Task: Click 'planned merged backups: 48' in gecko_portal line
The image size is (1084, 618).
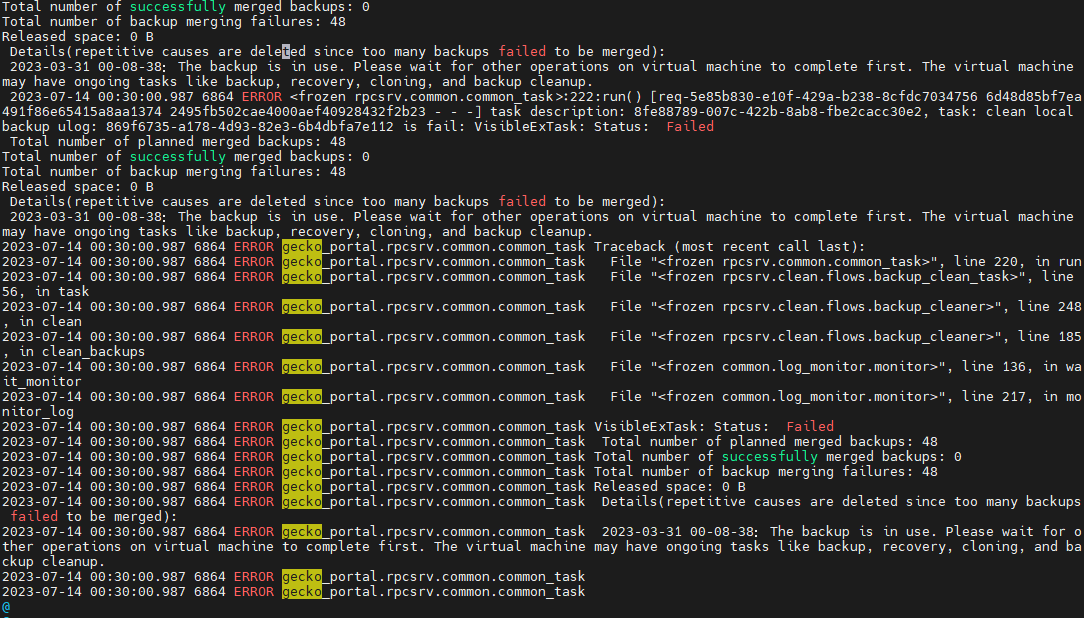Action: click(834, 442)
